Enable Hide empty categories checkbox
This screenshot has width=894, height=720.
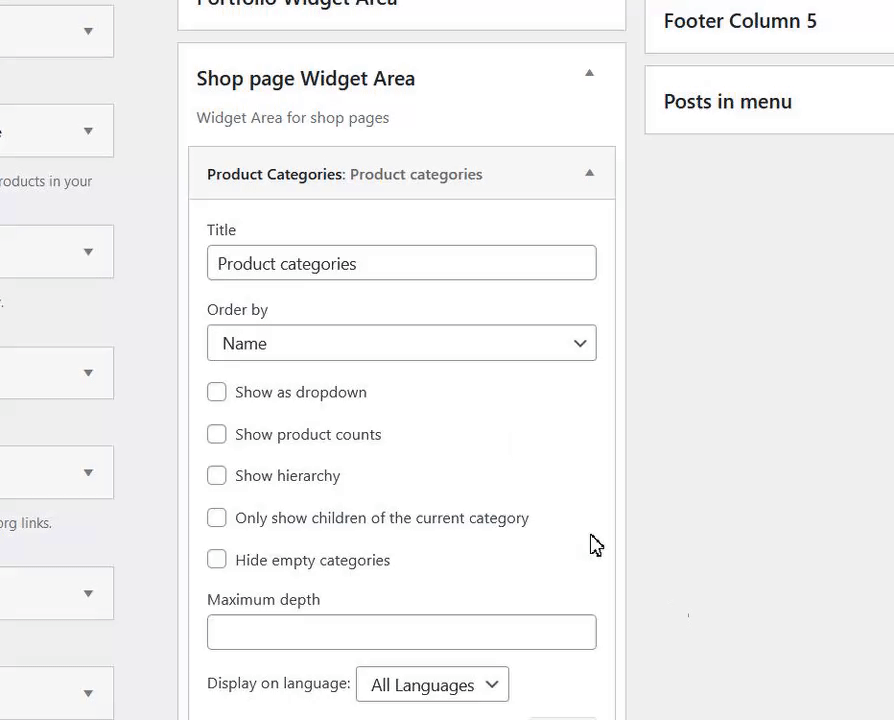click(x=217, y=560)
